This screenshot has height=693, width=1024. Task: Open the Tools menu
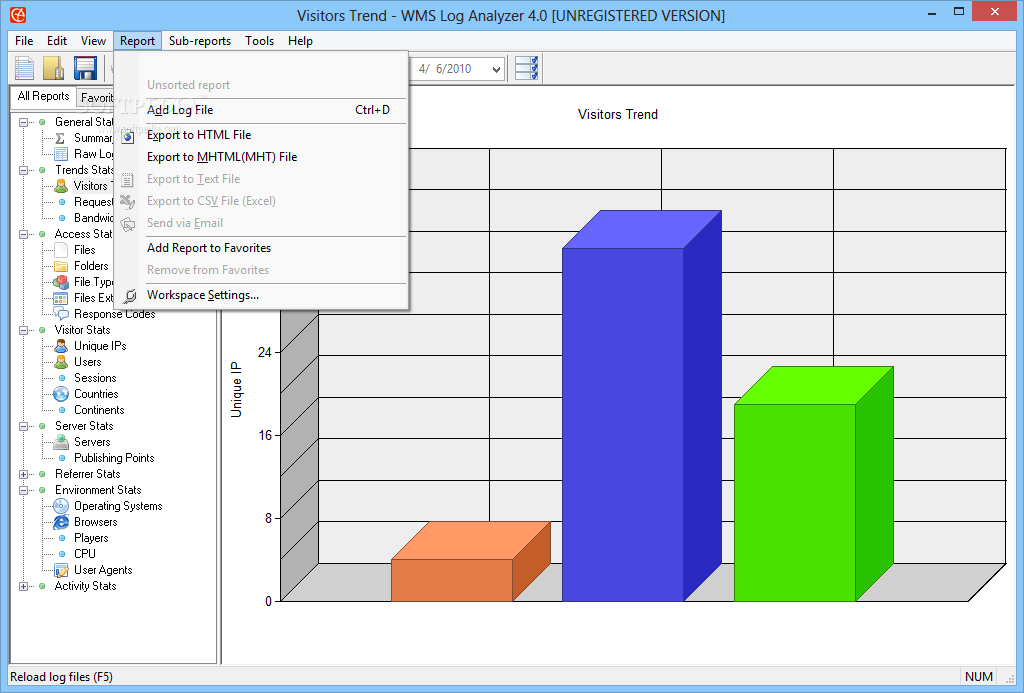[259, 40]
